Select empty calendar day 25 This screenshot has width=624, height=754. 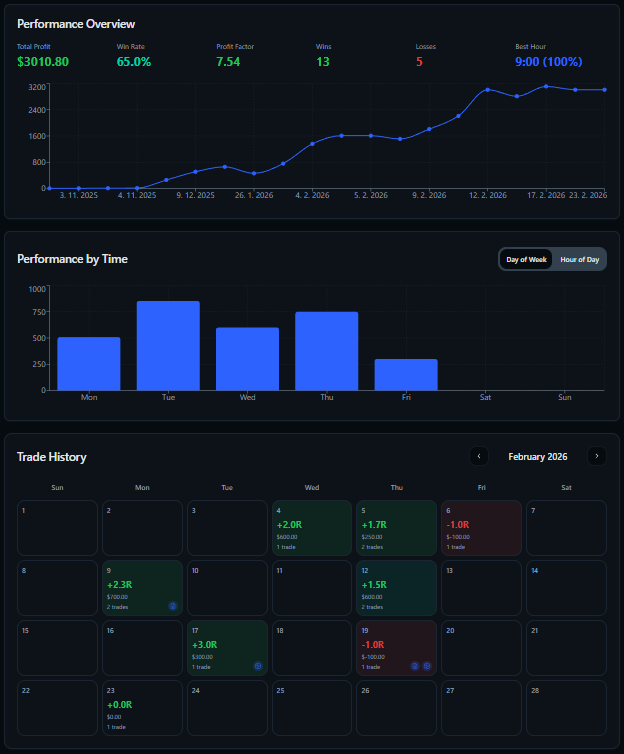(x=312, y=708)
